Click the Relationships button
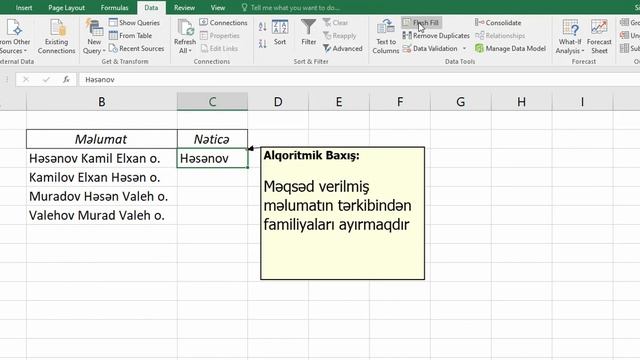 coord(500,36)
